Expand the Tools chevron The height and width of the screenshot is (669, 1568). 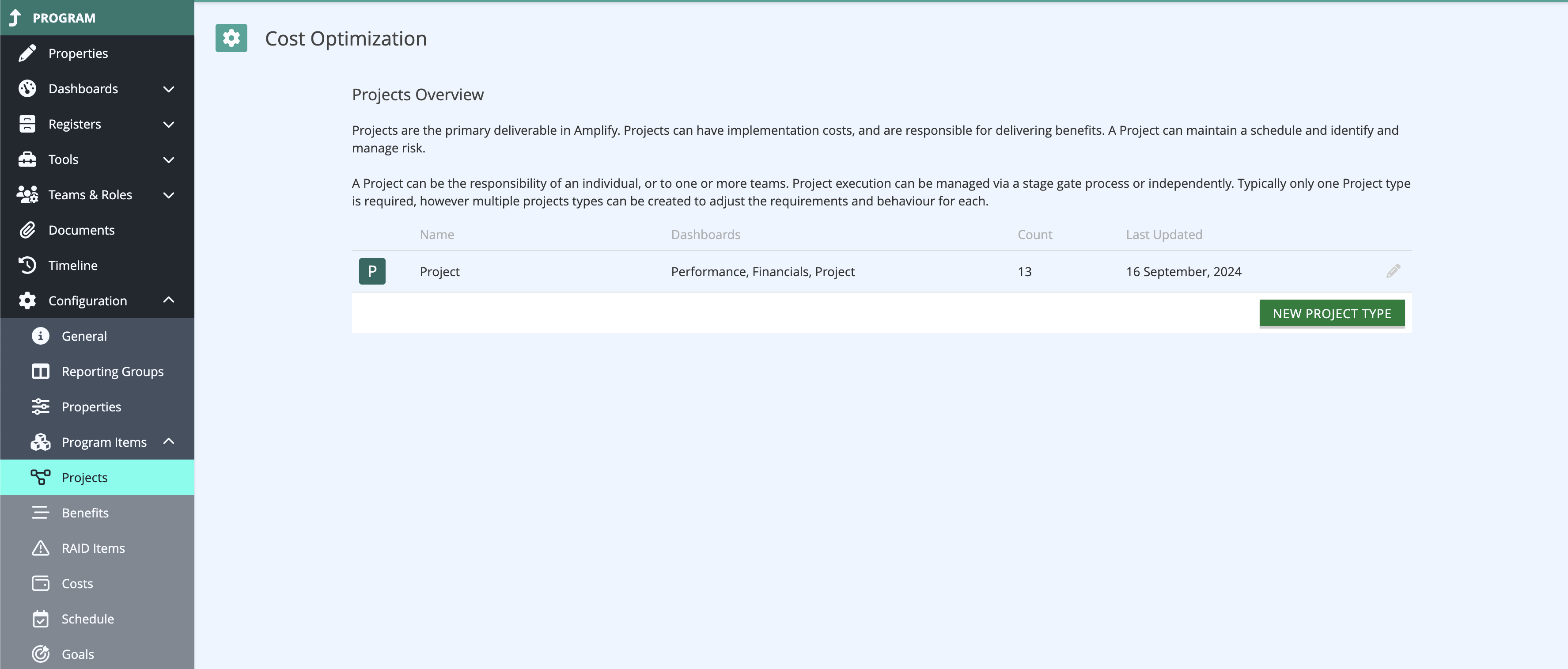tap(169, 160)
